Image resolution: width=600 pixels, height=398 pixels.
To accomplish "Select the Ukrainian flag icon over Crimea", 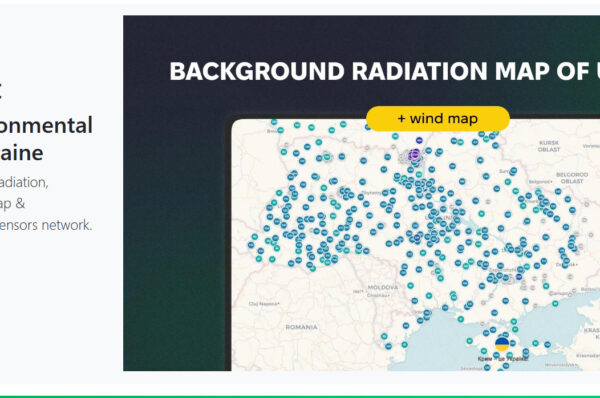I will point(502,344).
